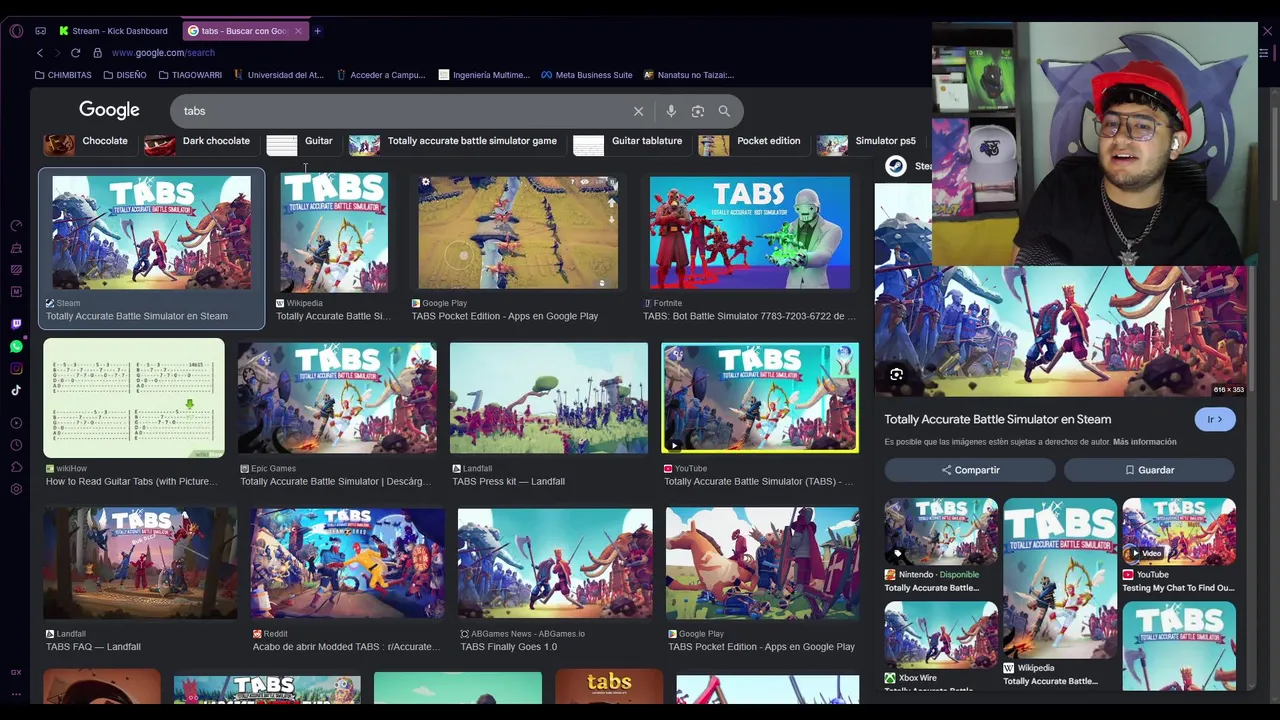
Task: Open ABGames TABS Finally Goes 1.0 result
Action: [x=555, y=580]
